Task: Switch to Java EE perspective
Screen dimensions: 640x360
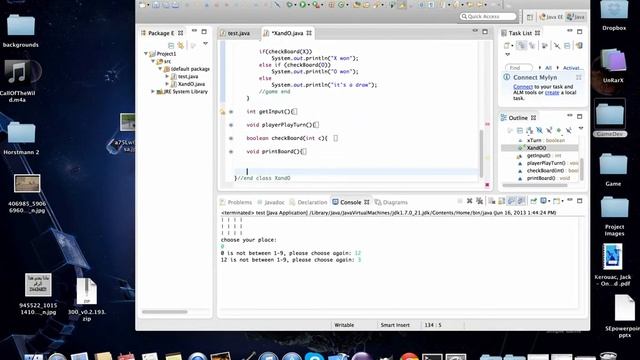Action: click(551, 17)
